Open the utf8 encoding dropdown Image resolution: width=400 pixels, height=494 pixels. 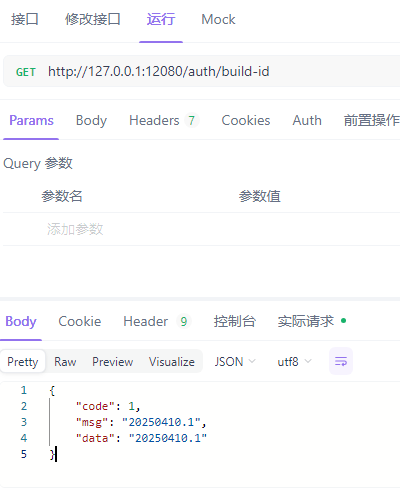pos(294,362)
